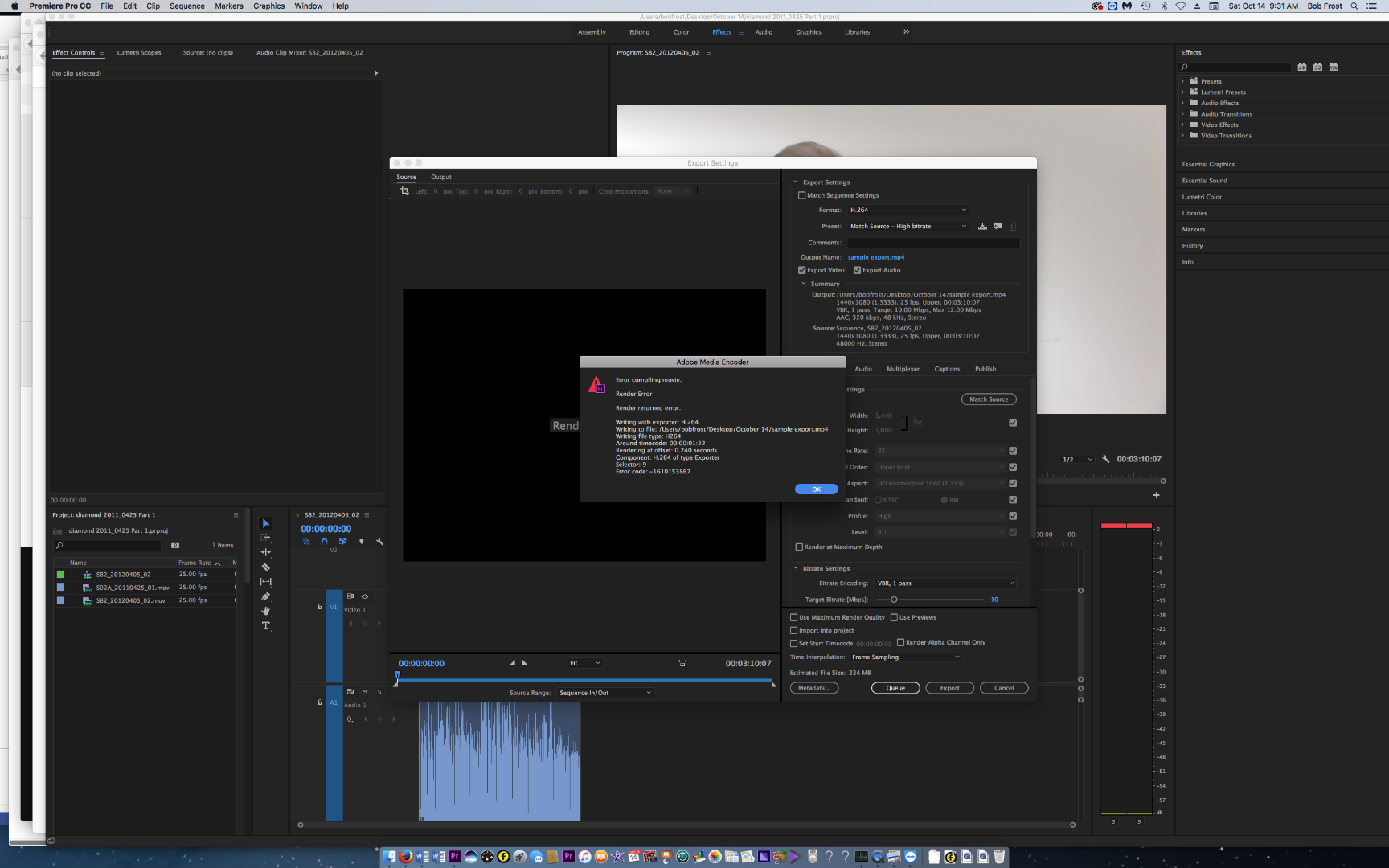Select the Ripple Edit tool
The height and width of the screenshot is (868, 1389).
click(266, 552)
